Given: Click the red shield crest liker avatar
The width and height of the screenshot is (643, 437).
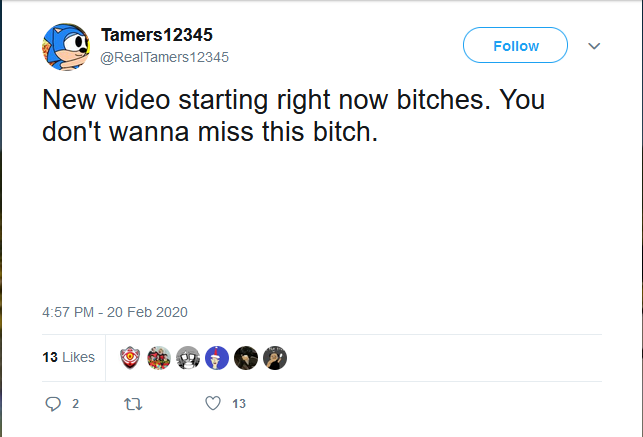Looking at the screenshot, I should 130,357.
